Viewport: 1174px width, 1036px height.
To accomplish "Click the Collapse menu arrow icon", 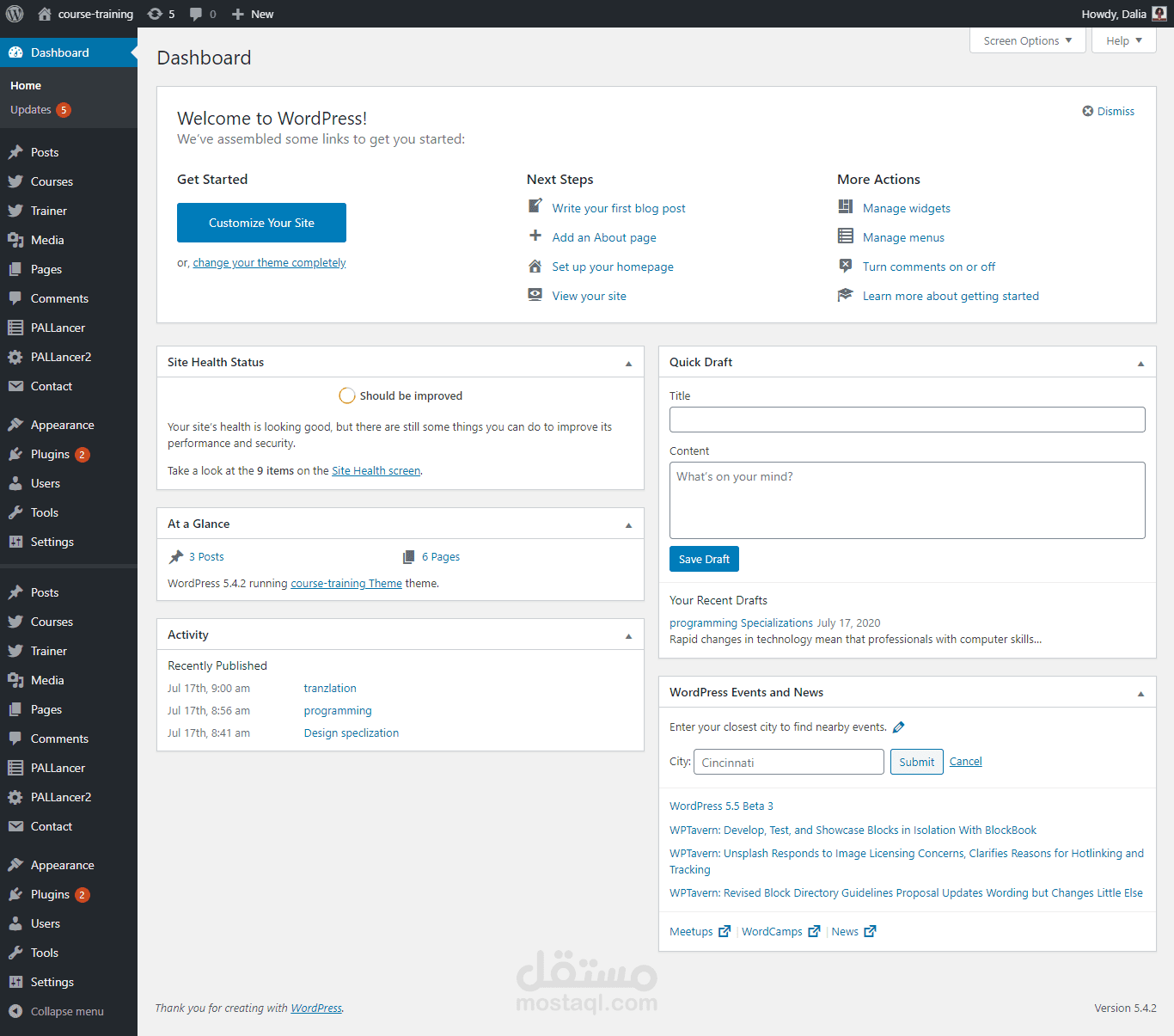I will click(15, 1011).
